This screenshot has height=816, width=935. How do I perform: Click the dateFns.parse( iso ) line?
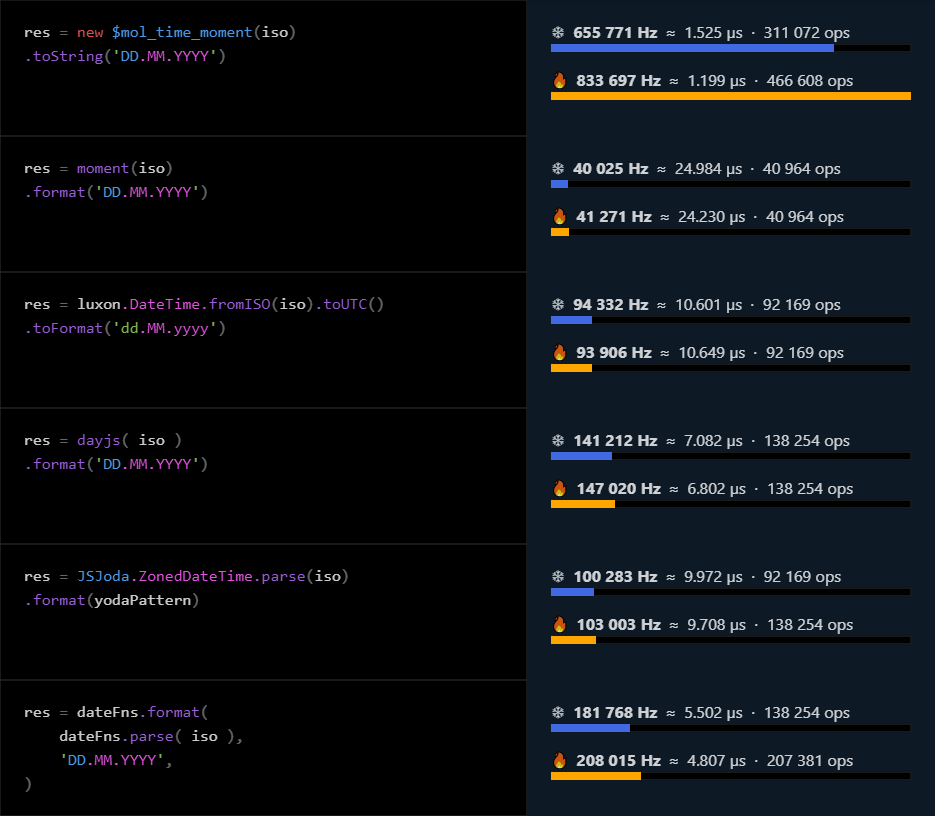click(x=151, y=736)
